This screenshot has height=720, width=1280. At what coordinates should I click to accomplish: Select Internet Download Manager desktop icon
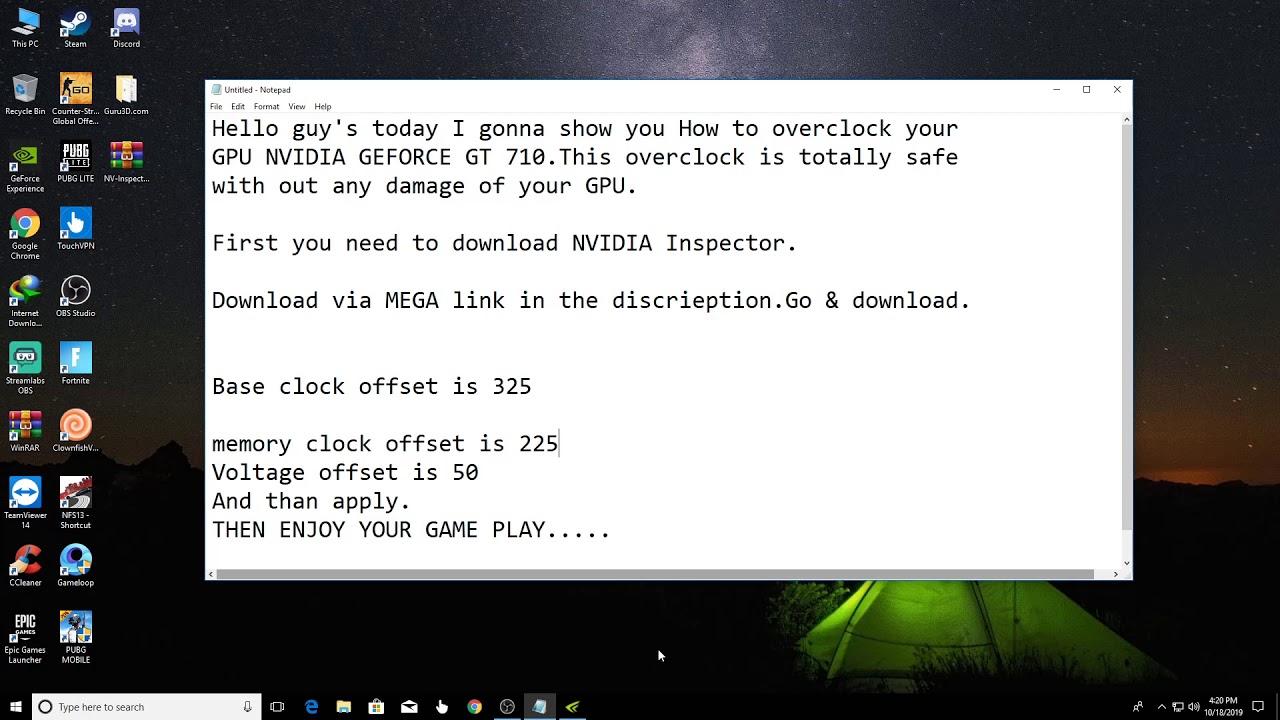coord(25,301)
